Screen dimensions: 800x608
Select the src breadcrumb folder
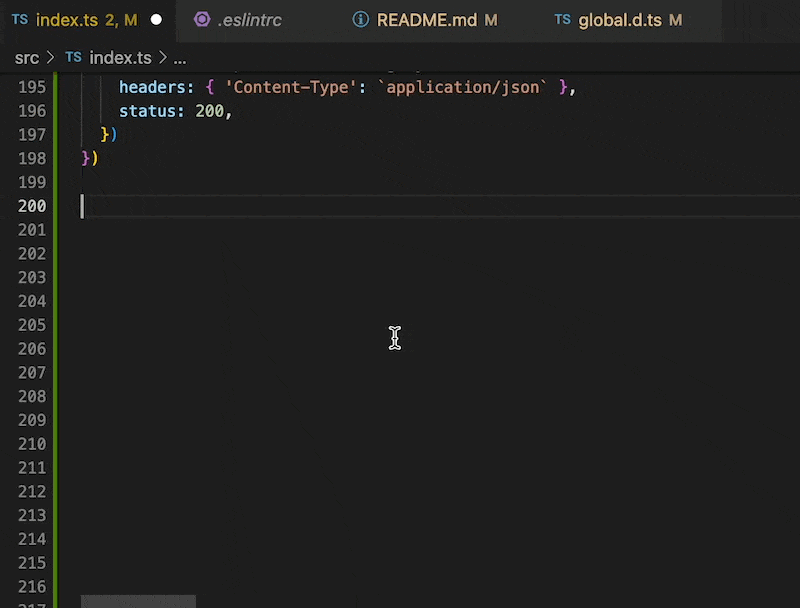(27, 58)
